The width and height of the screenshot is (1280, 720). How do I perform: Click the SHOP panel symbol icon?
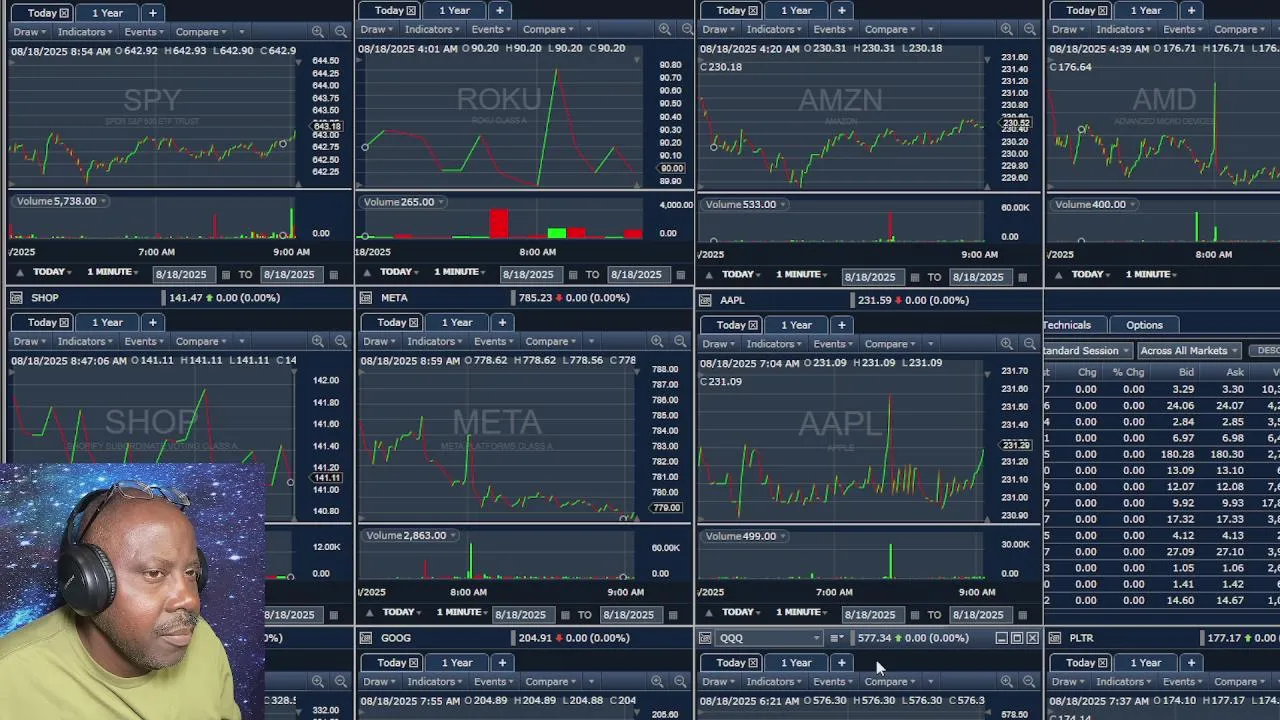click(15, 297)
